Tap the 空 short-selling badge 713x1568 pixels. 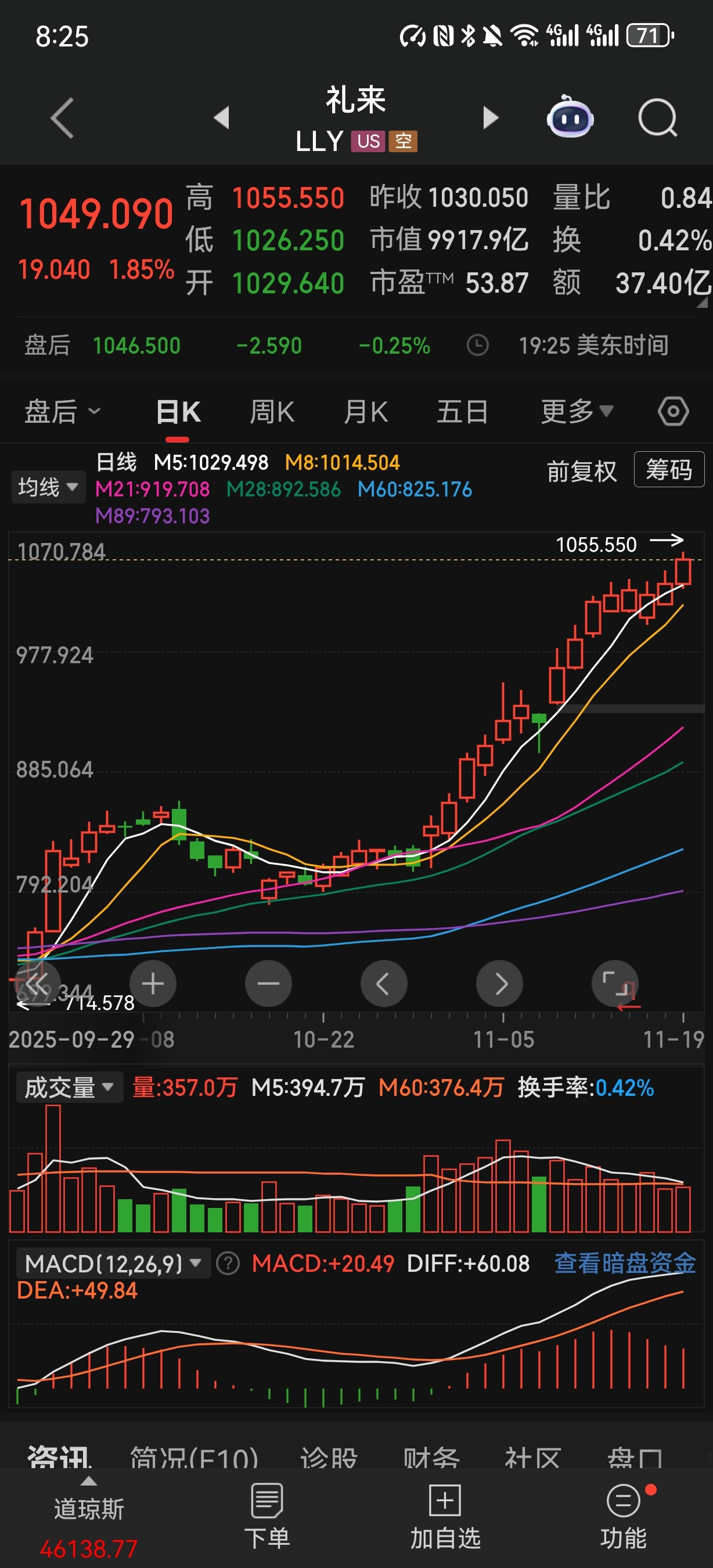click(x=404, y=141)
